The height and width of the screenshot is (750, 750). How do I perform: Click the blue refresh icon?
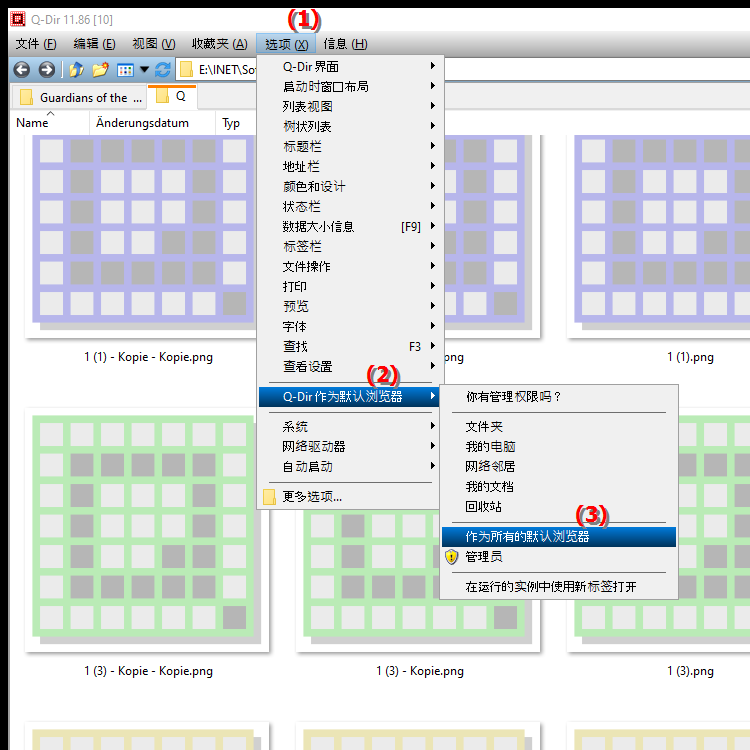163,70
